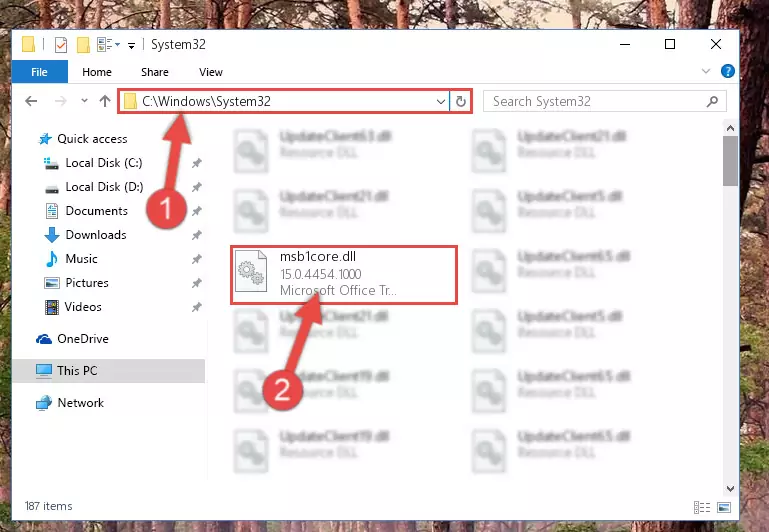Screen dimensions: 769x532
Task: Switch to large icons view in status bar
Action: [x=724, y=507]
